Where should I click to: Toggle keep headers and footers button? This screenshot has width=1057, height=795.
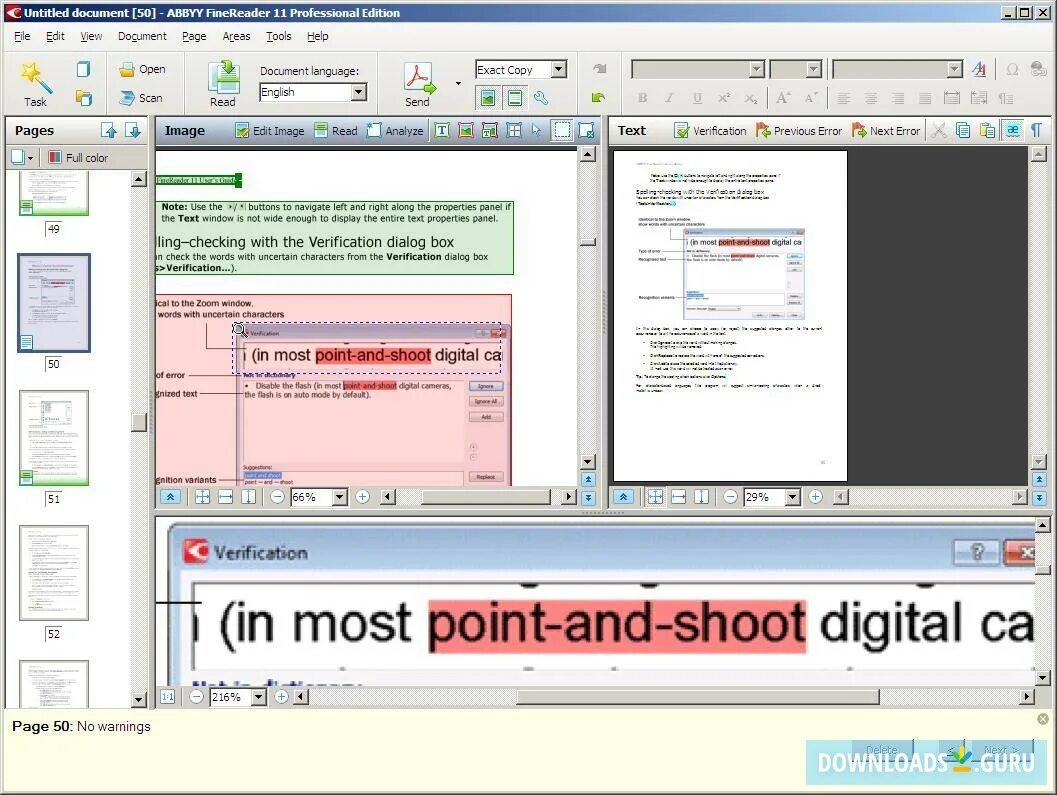(515, 98)
